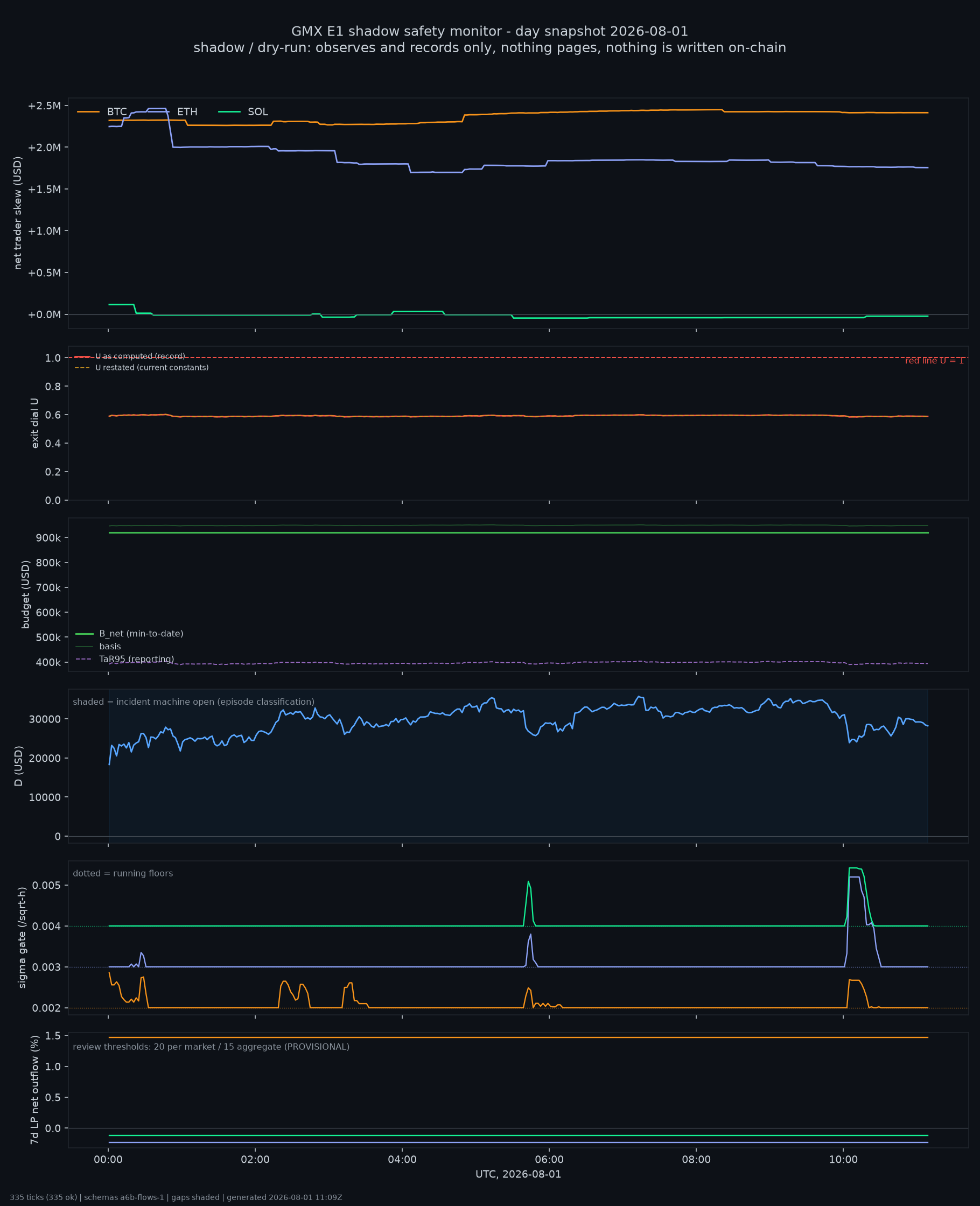This screenshot has height=1206, width=980.
Task: Click the 'UTC, 2026-08-01' x-axis label
Action: (x=518, y=1174)
